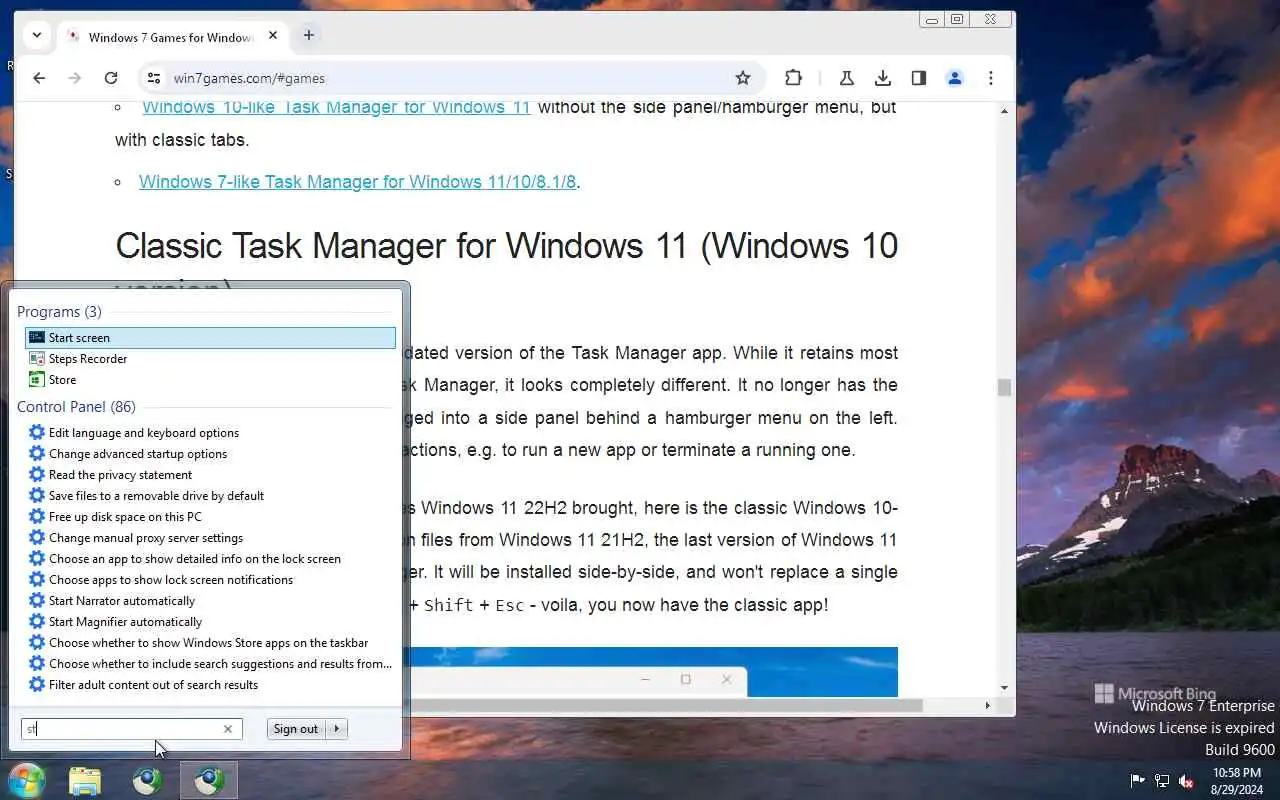Click the green Store icon
The height and width of the screenshot is (800, 1280).
tap(37, 380)
